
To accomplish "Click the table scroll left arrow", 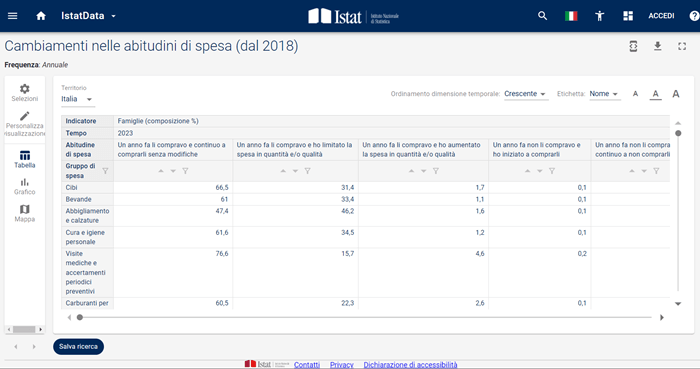I will [x=69, y=317].
